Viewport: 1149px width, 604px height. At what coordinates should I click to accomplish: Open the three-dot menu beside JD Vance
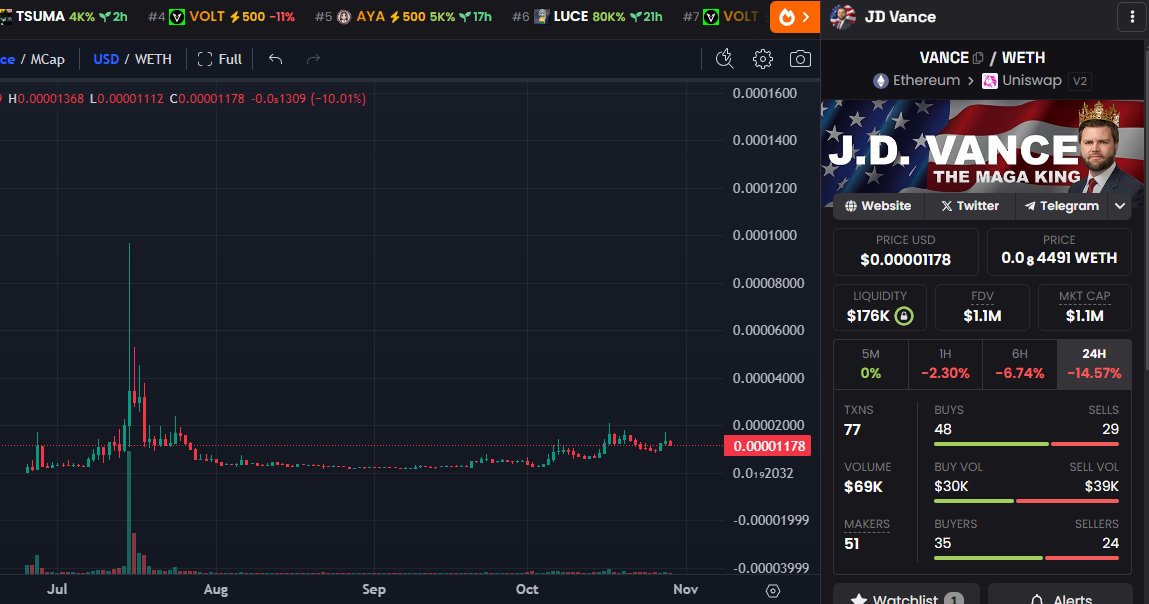click(x=1132, y=17)
